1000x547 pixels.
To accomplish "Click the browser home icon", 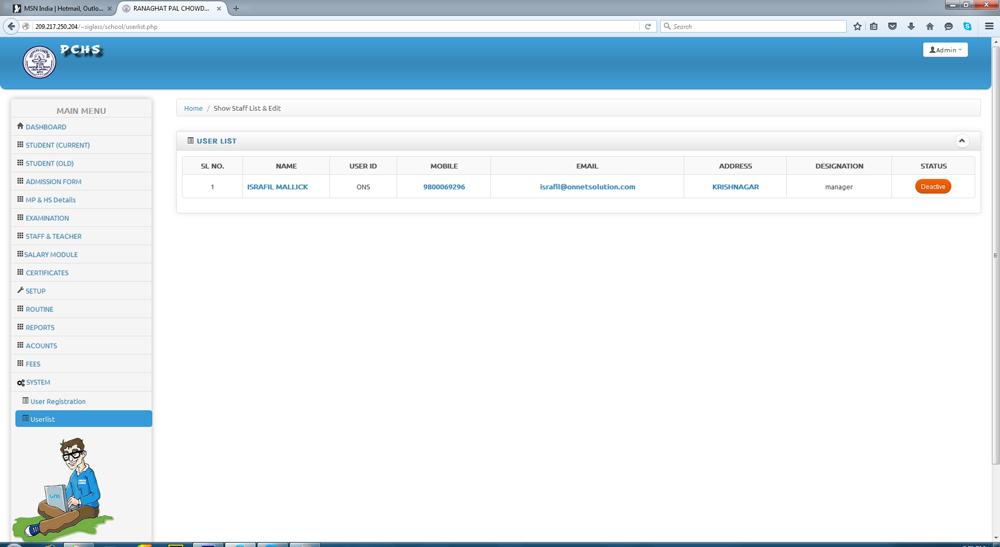I will point(929,27).
